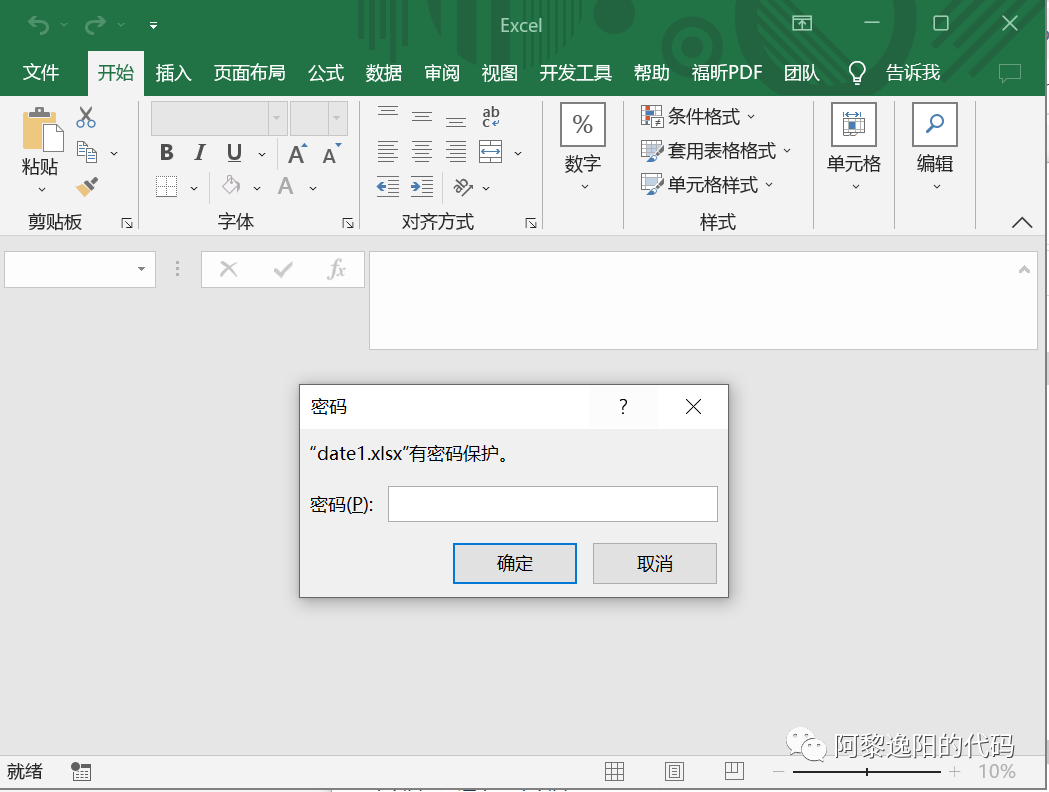This screenshot has width=1049, height=792.
Task: Click 取消 to cancel password prompt
Action: click(x=655, y=563)
